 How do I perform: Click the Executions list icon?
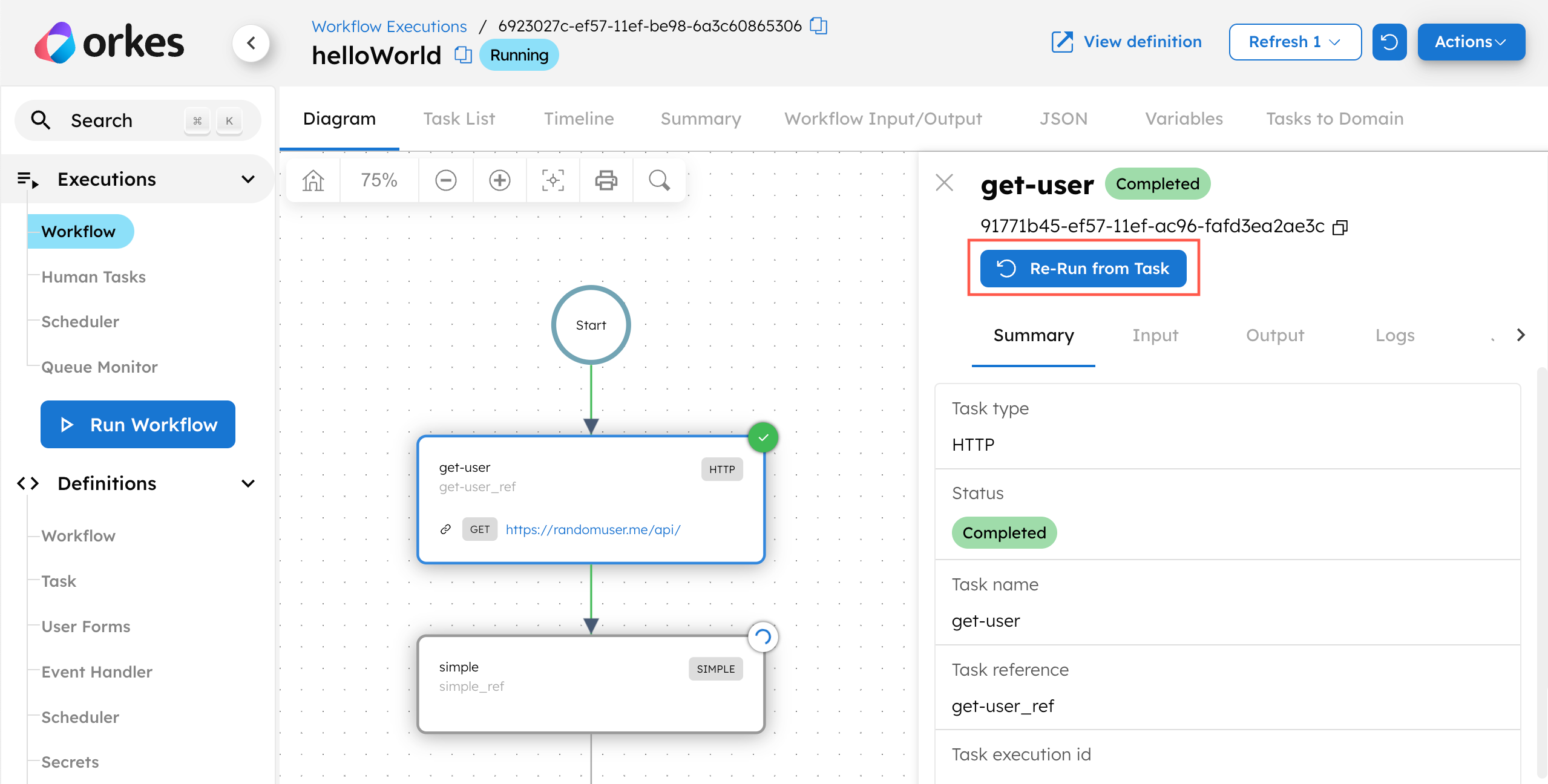pos(28,179)
